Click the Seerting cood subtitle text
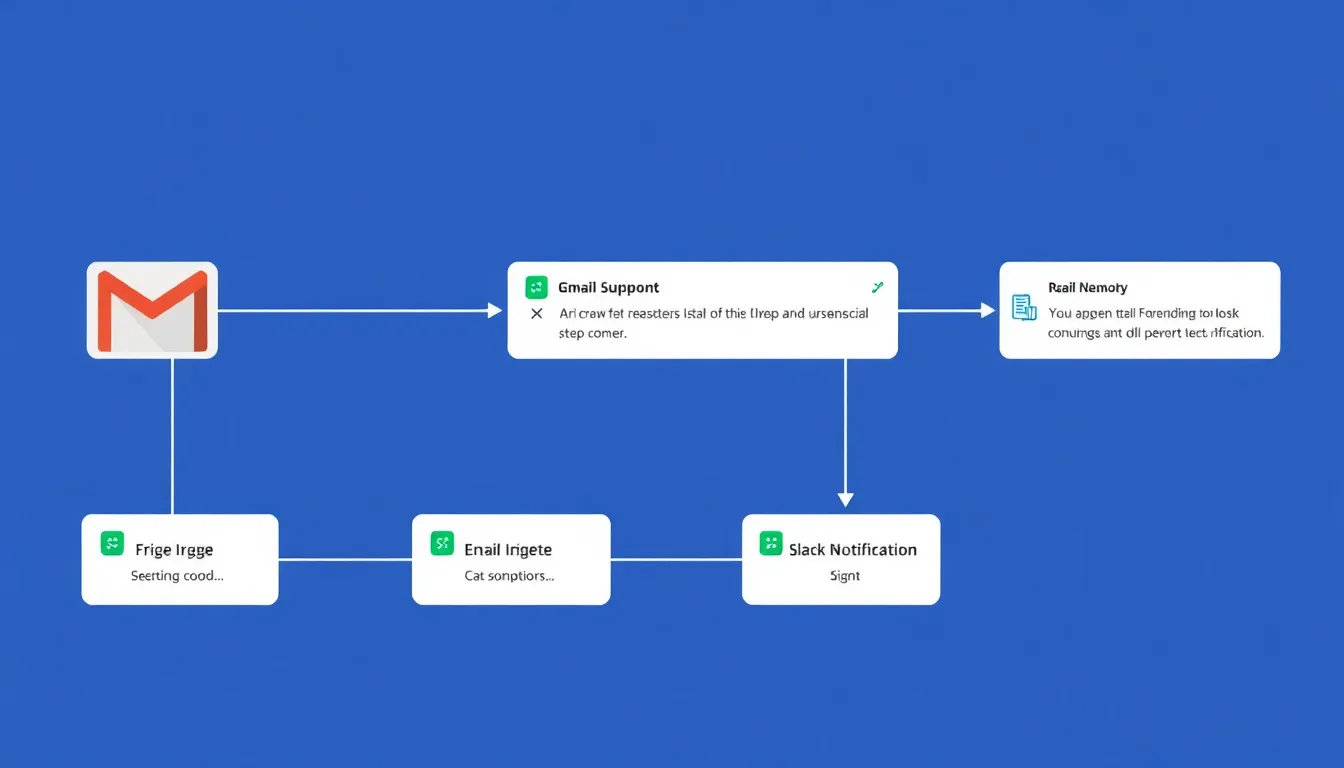1344x768 pixels. (x=179, y=575)
